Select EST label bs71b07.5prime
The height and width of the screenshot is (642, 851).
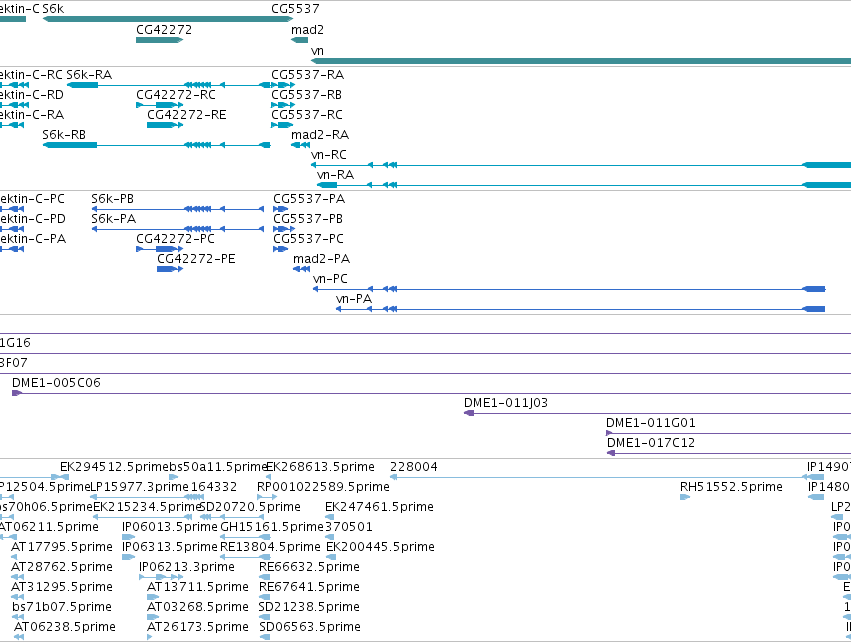click(x=62, y=608)
